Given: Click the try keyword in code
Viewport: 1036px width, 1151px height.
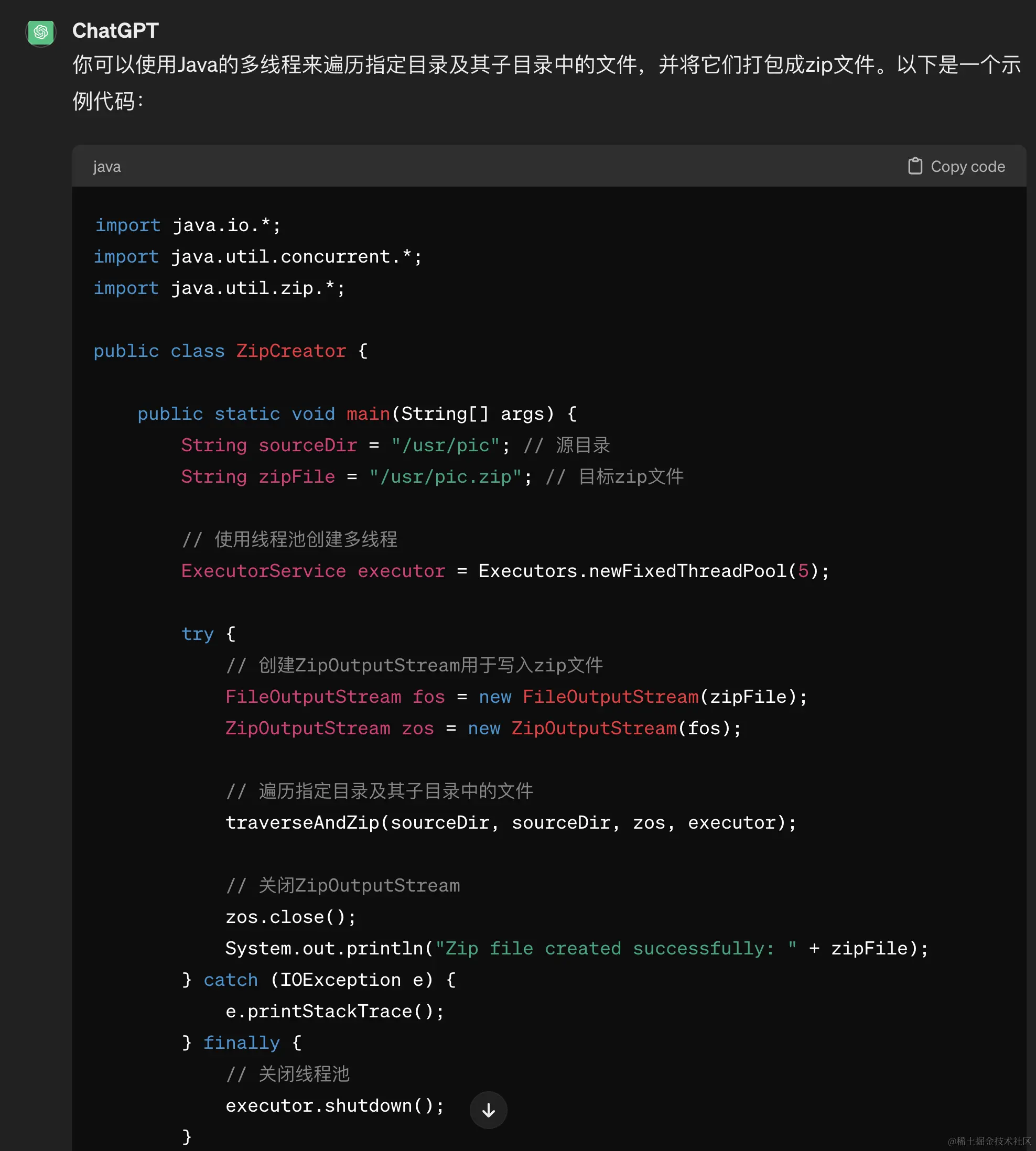Looking at the screenshot, I should click(197, 634).
